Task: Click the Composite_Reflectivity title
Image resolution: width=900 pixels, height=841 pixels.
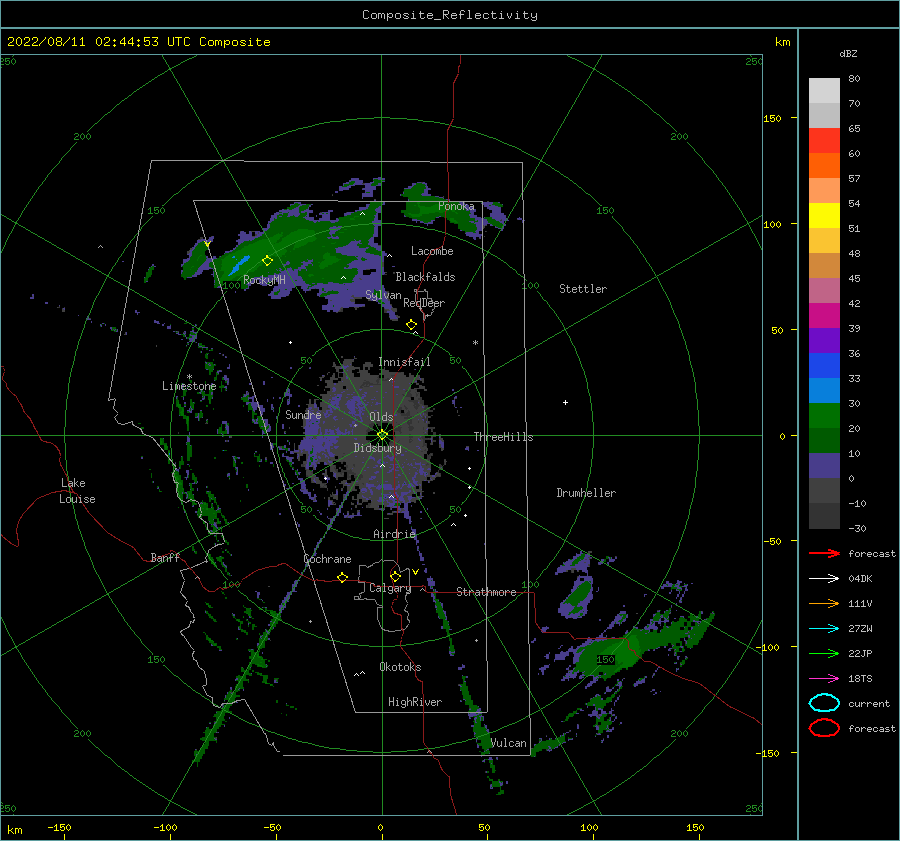Action: pos(450,15)
